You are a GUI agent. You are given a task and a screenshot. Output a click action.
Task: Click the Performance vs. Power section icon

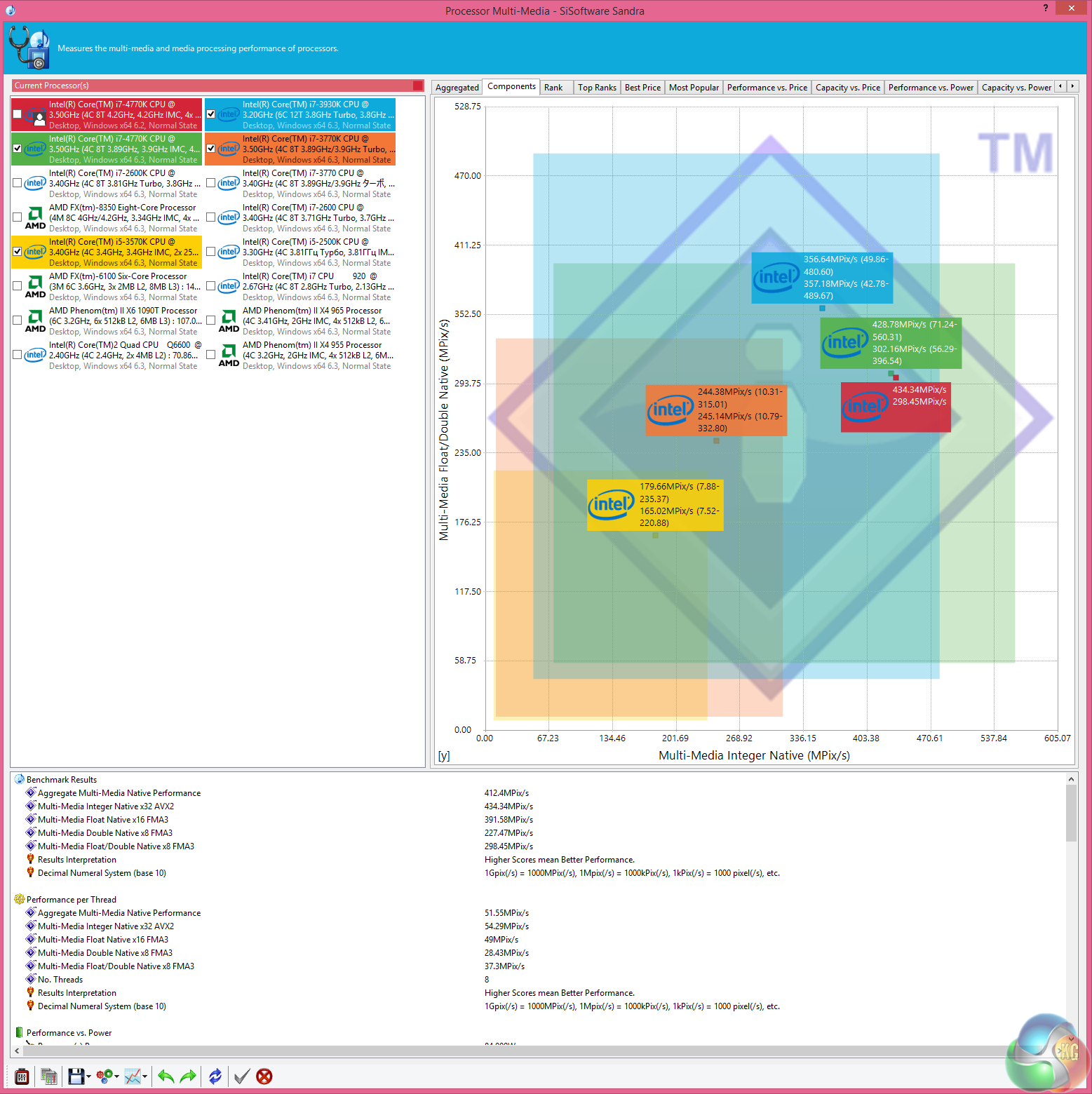(x=20, y=1032)
